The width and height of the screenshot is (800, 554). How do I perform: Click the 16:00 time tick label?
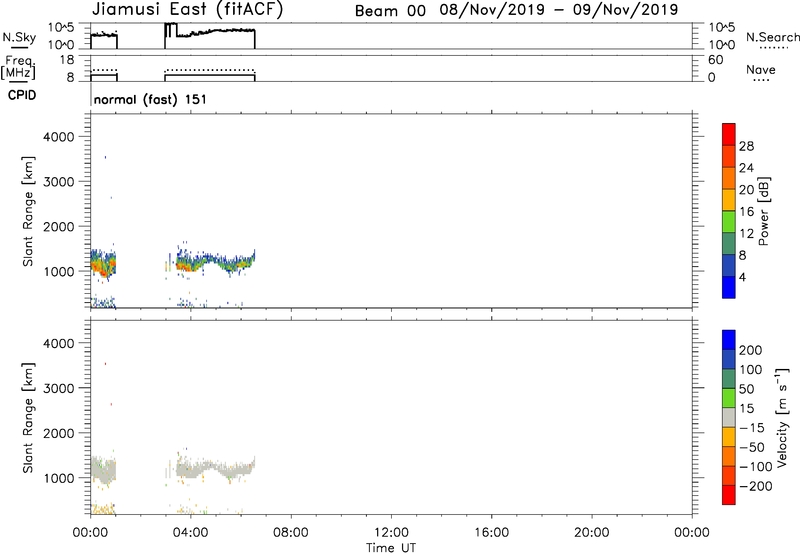click(491, 533)
